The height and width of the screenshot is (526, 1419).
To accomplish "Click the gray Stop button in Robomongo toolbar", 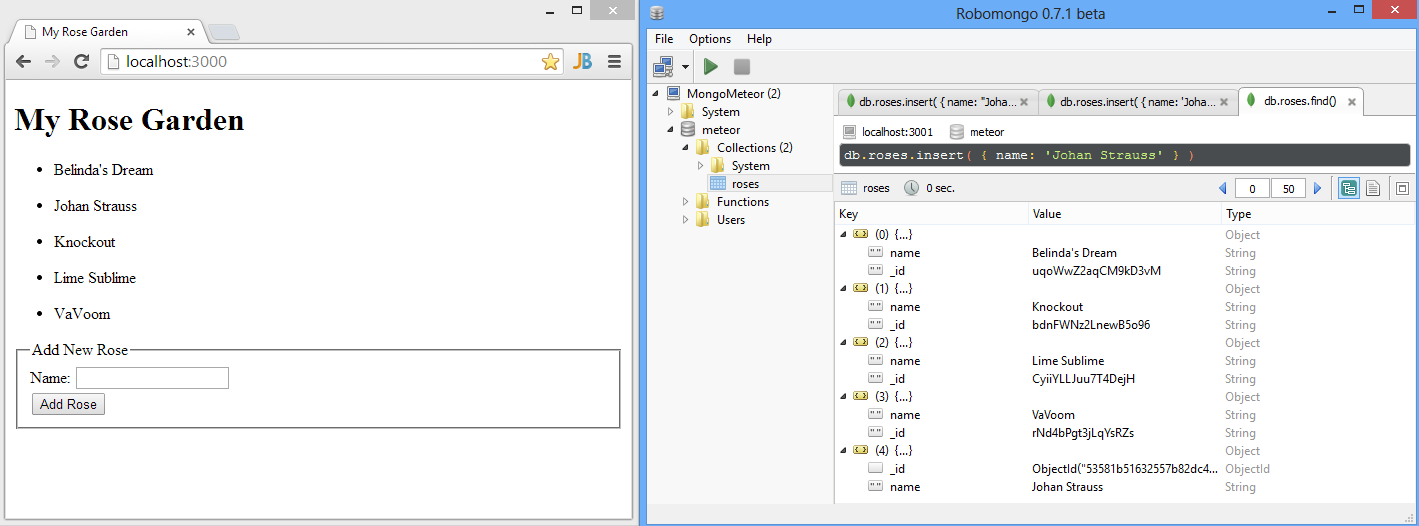I will 742,67.
